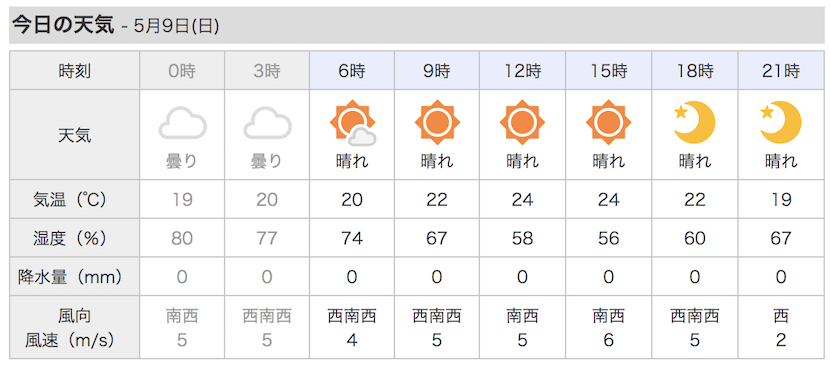Click the moon icon at 21時
The width and height of the screenshot is (830, 367).
click(780, 122)
